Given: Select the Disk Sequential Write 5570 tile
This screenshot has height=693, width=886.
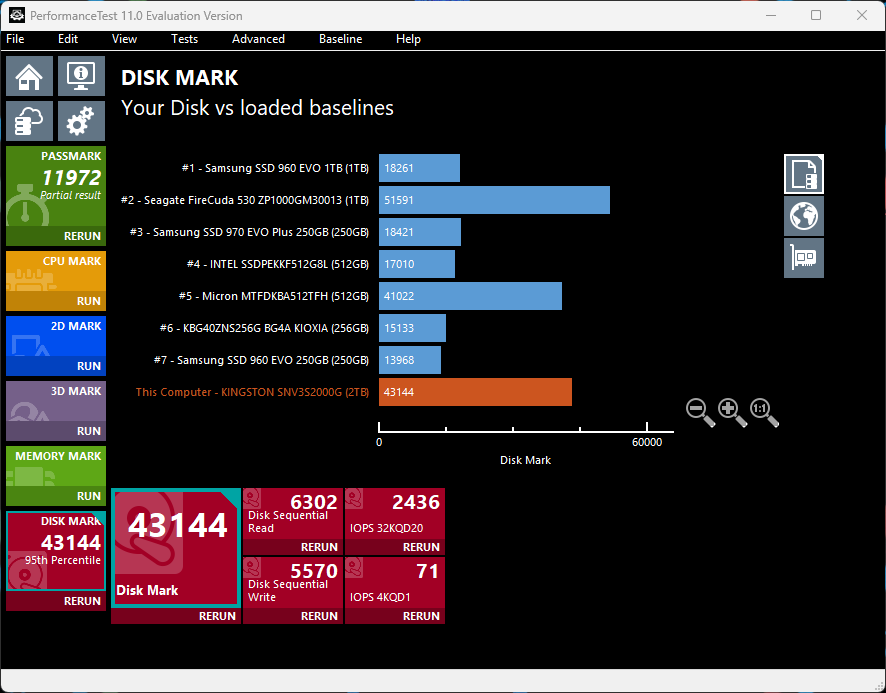Looking at the screenshot, I should click(x=293, y=583).
